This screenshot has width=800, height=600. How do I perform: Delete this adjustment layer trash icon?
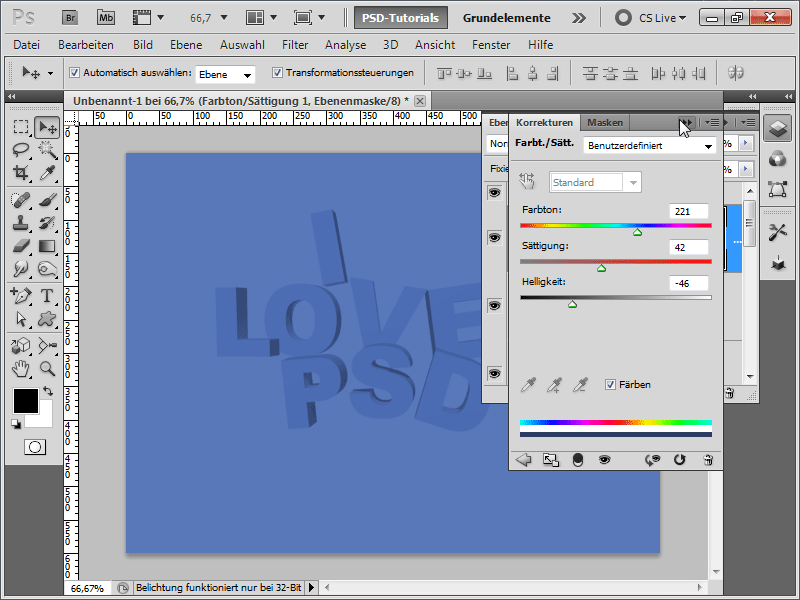[708, 460]
